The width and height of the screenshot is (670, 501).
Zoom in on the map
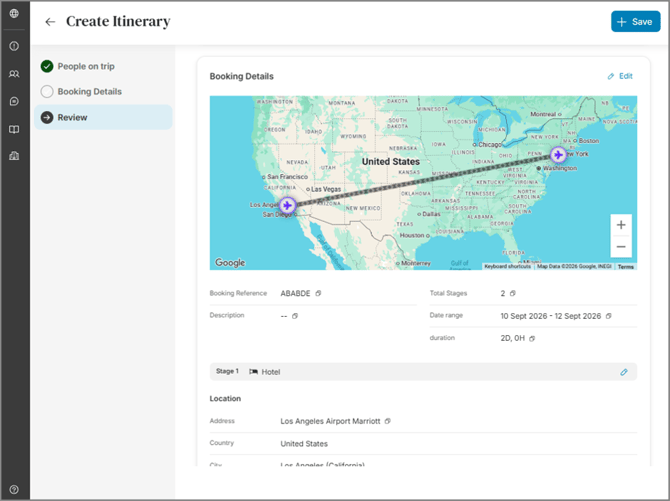621,225
